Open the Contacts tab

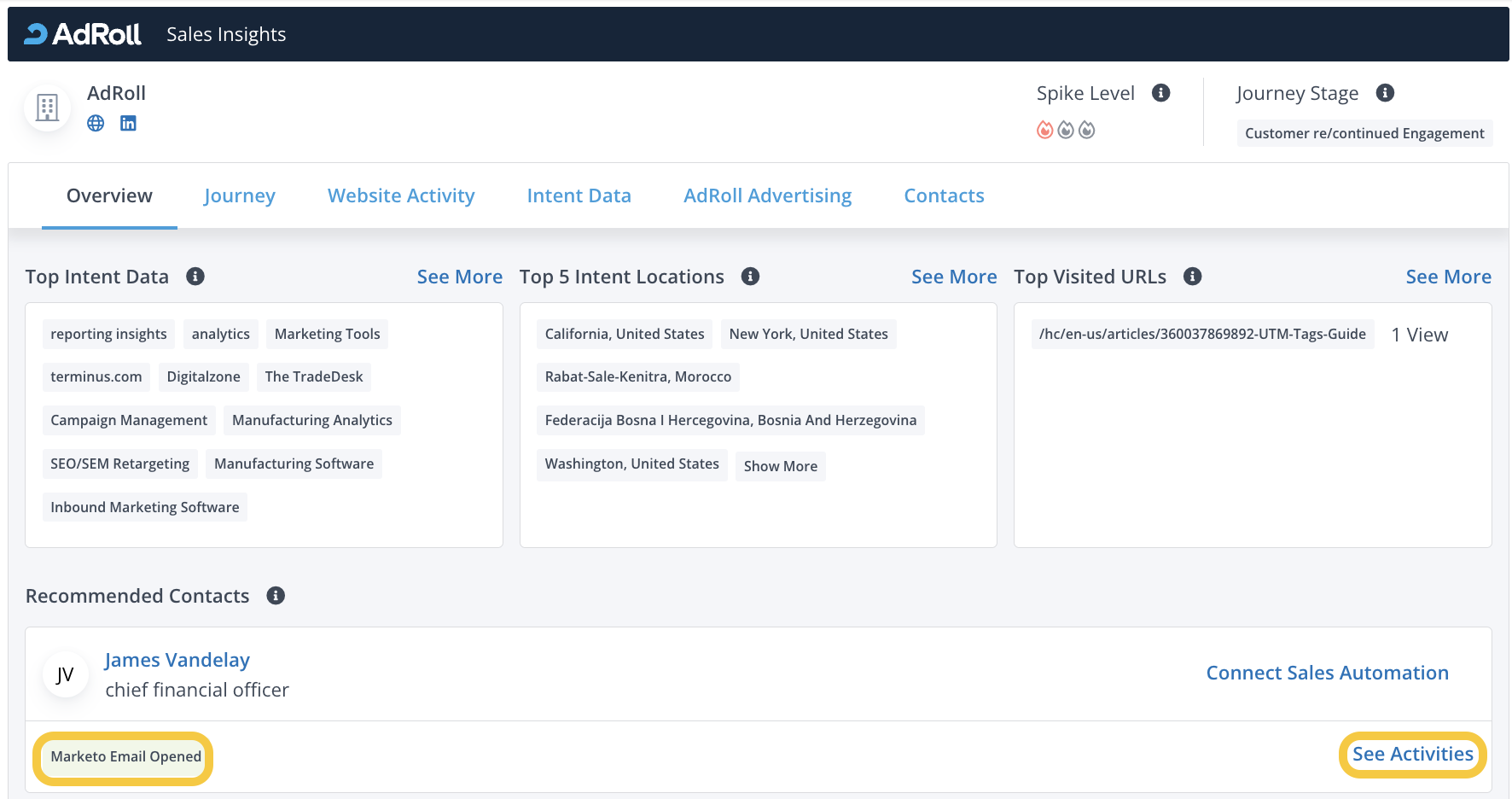[x=945, y=195]
